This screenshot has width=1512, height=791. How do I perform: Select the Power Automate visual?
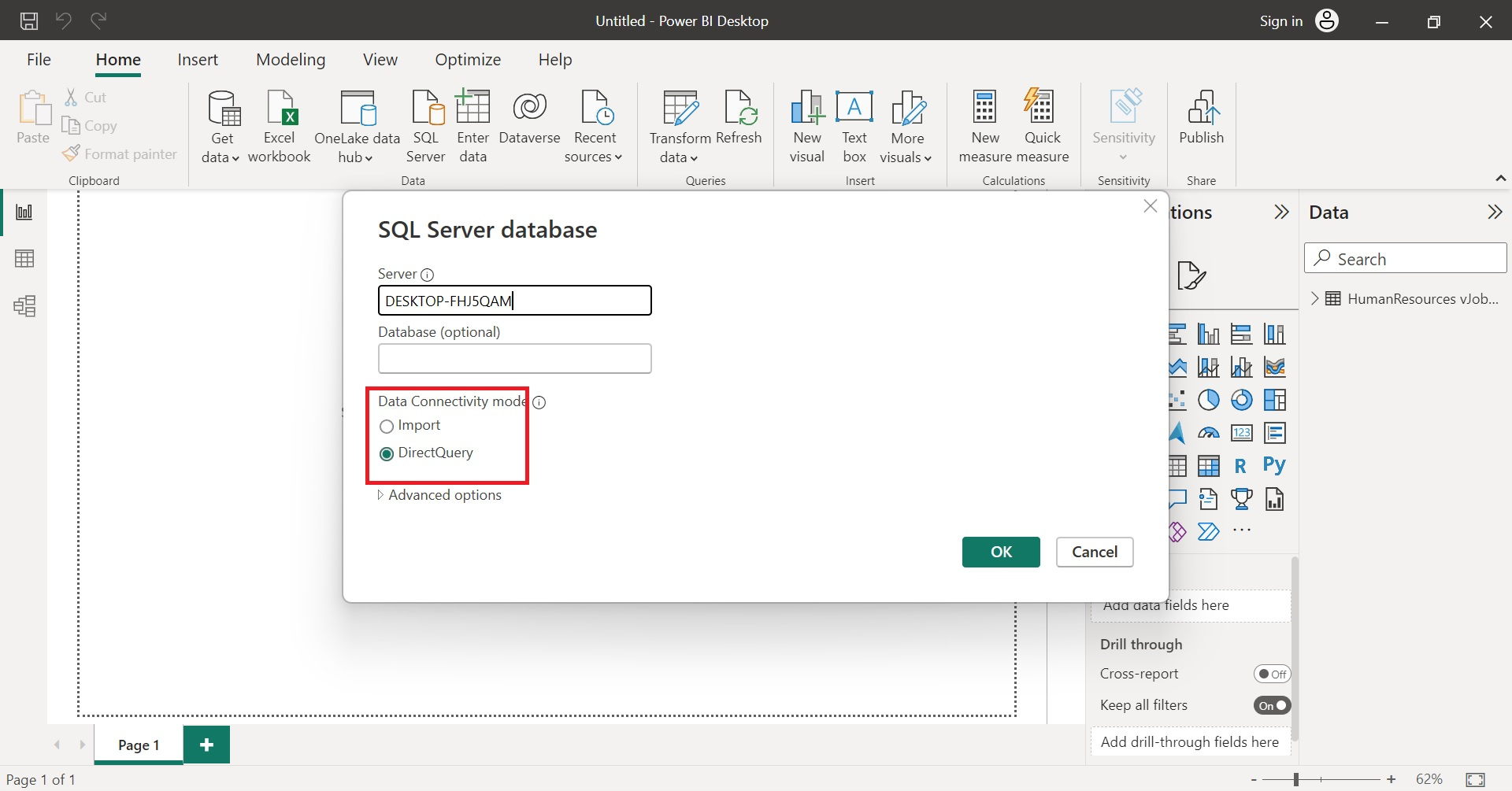[x=1209, y=532]
